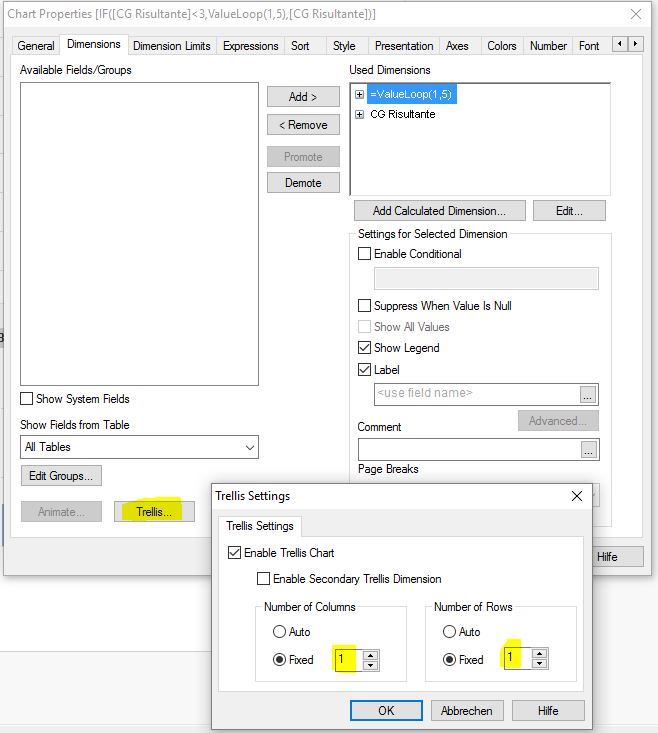658x733 pixels.
Task: Select Auto for Number of Columns
Action: point(279,632)
